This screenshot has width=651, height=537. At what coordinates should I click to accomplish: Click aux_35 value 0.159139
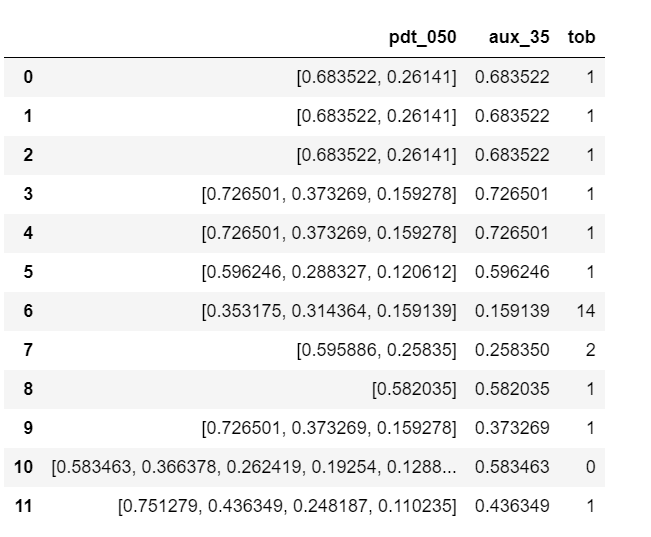click(x=512, y=311)
